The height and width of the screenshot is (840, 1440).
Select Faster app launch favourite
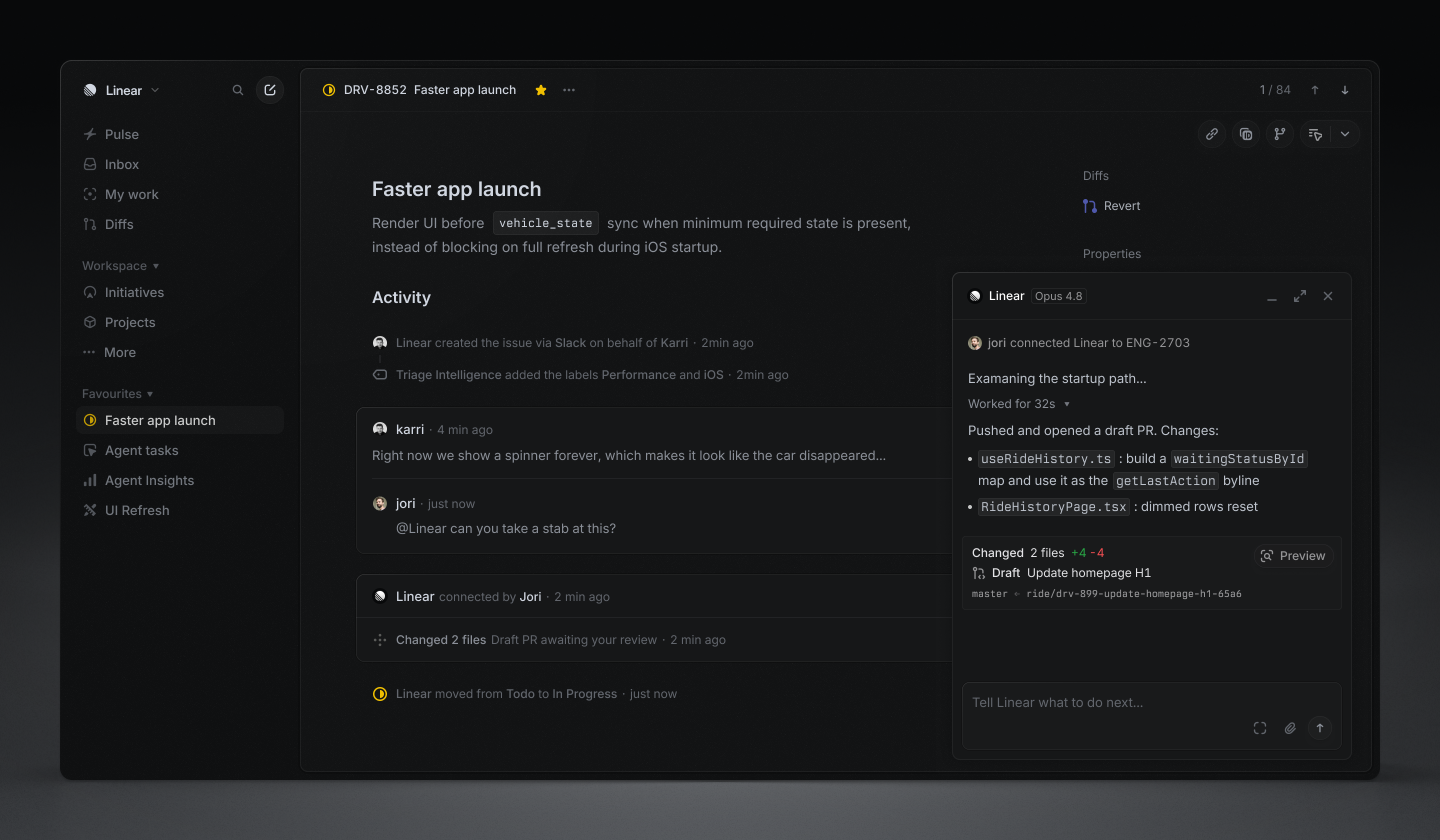180,420
